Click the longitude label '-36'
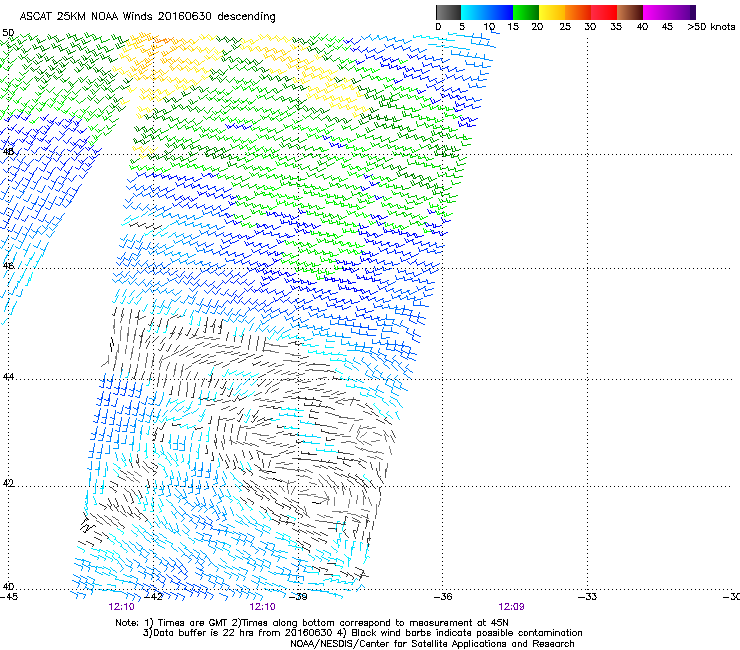Screen dimensions: 740x650 [x=443, y=597]
